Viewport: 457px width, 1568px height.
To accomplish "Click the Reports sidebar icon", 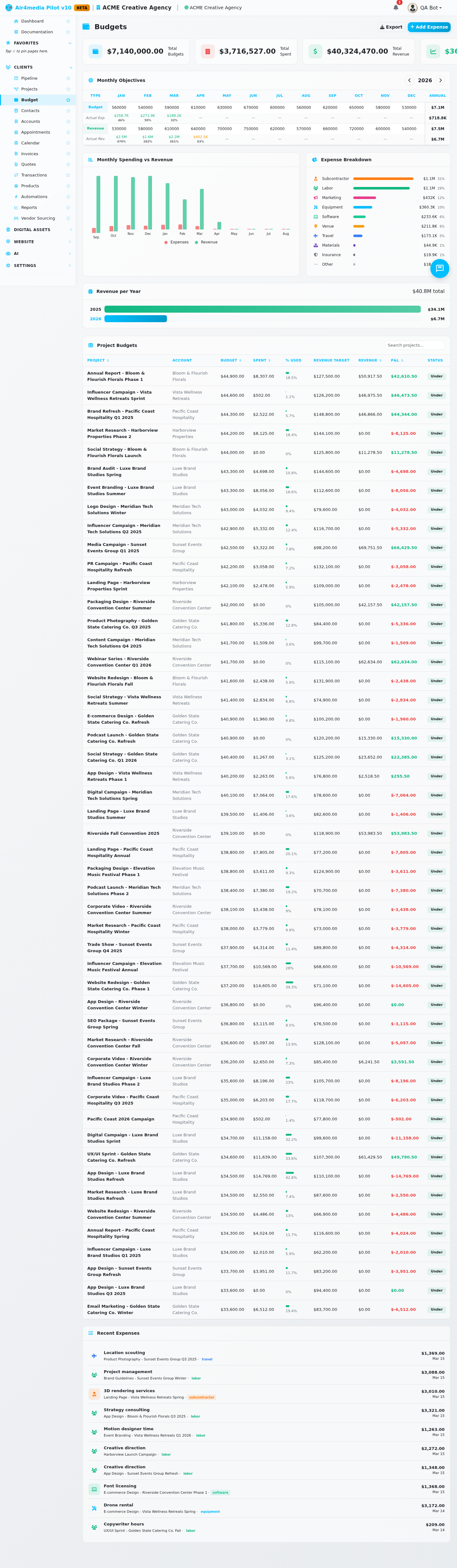I will pyautogui.click(x=16, y=208).
